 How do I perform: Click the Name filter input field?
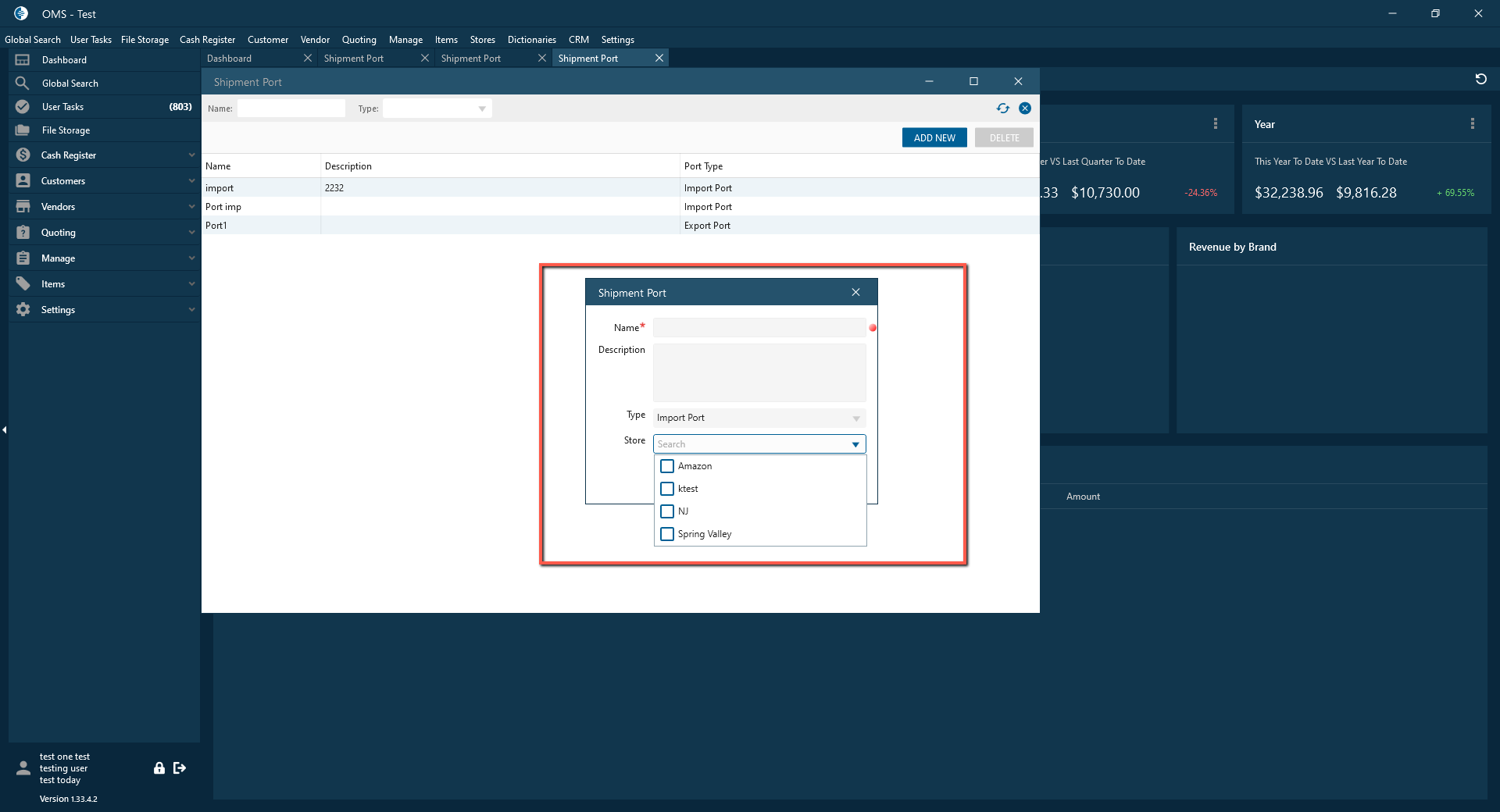(x=291, y=109)
